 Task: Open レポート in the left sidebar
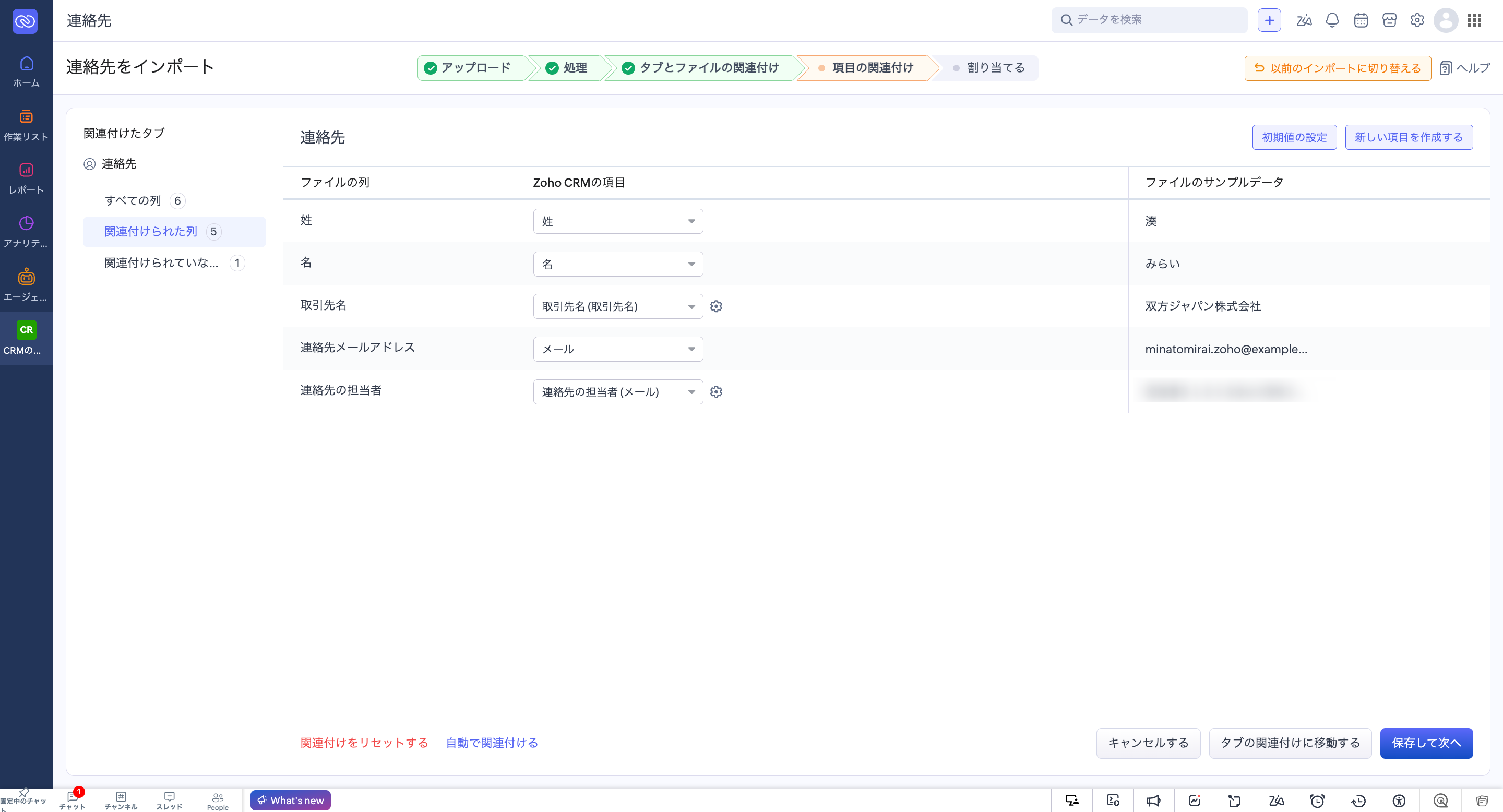26,178
